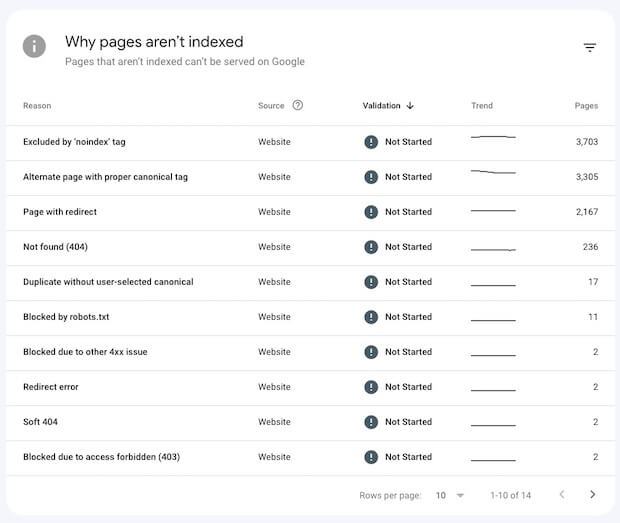Screen dimensions: 620x523
Task: Click the trend sparkline in the noindex row
Action: pyautogui.click(x=493, y=137)
